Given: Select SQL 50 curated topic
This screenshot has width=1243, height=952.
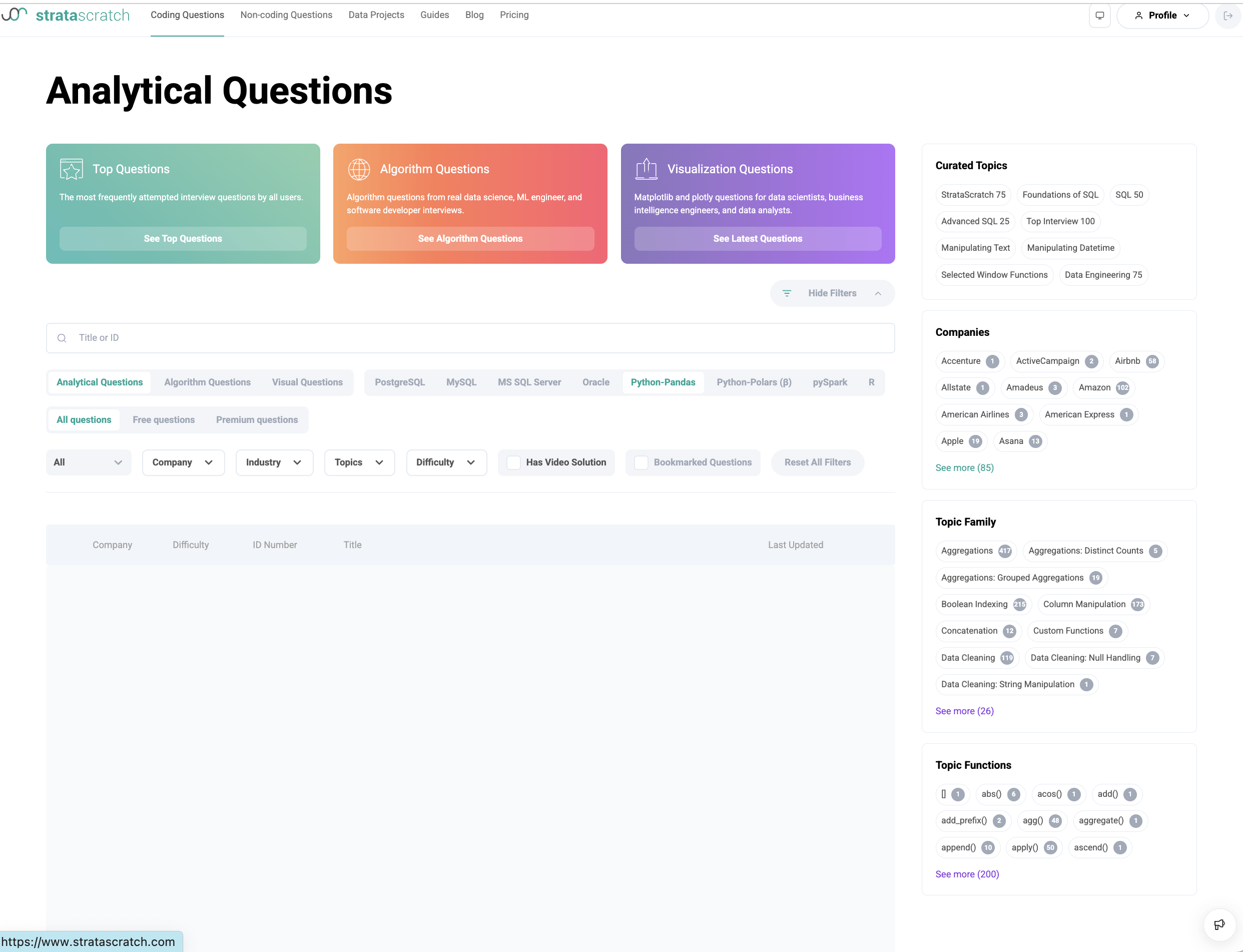Looking at the screenshot, I should coord(1128,194).
